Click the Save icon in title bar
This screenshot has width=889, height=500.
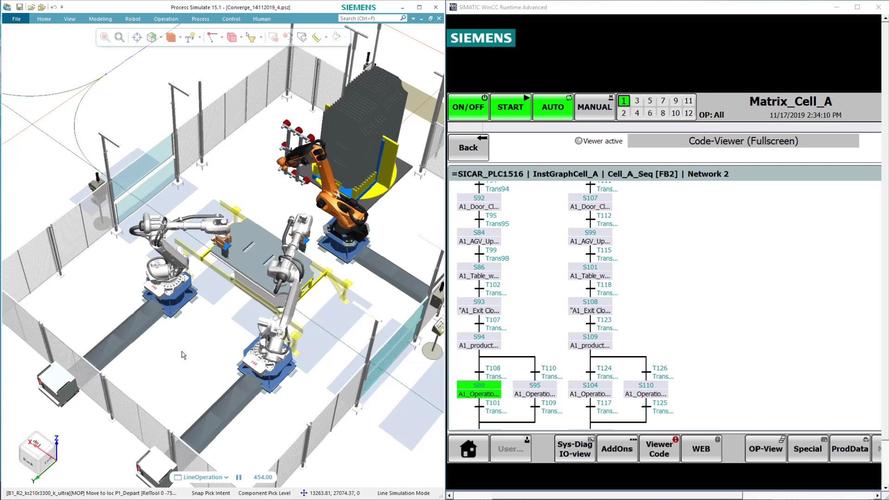point(19,6)
